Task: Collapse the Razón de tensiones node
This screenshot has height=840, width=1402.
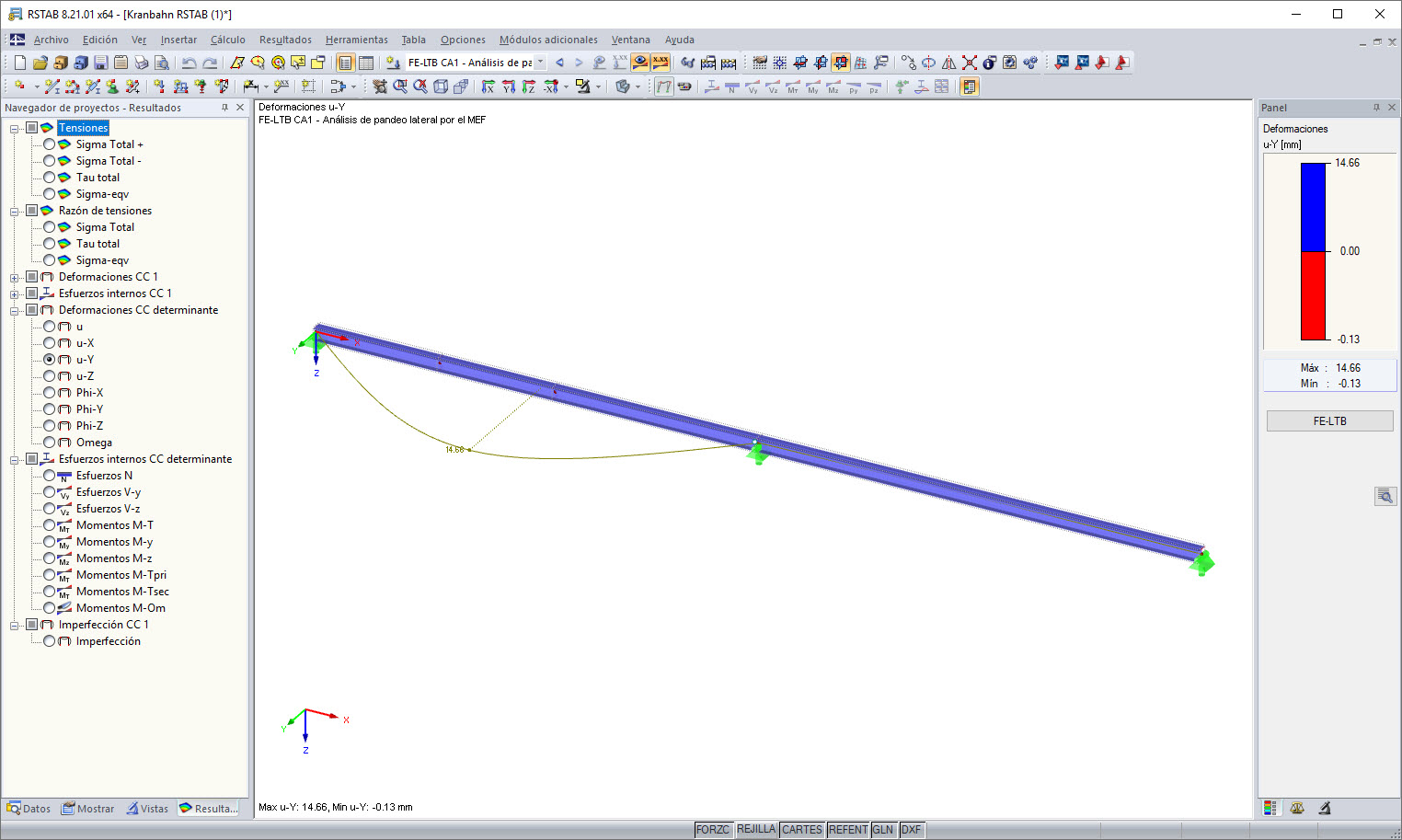Action: (15, 212)
